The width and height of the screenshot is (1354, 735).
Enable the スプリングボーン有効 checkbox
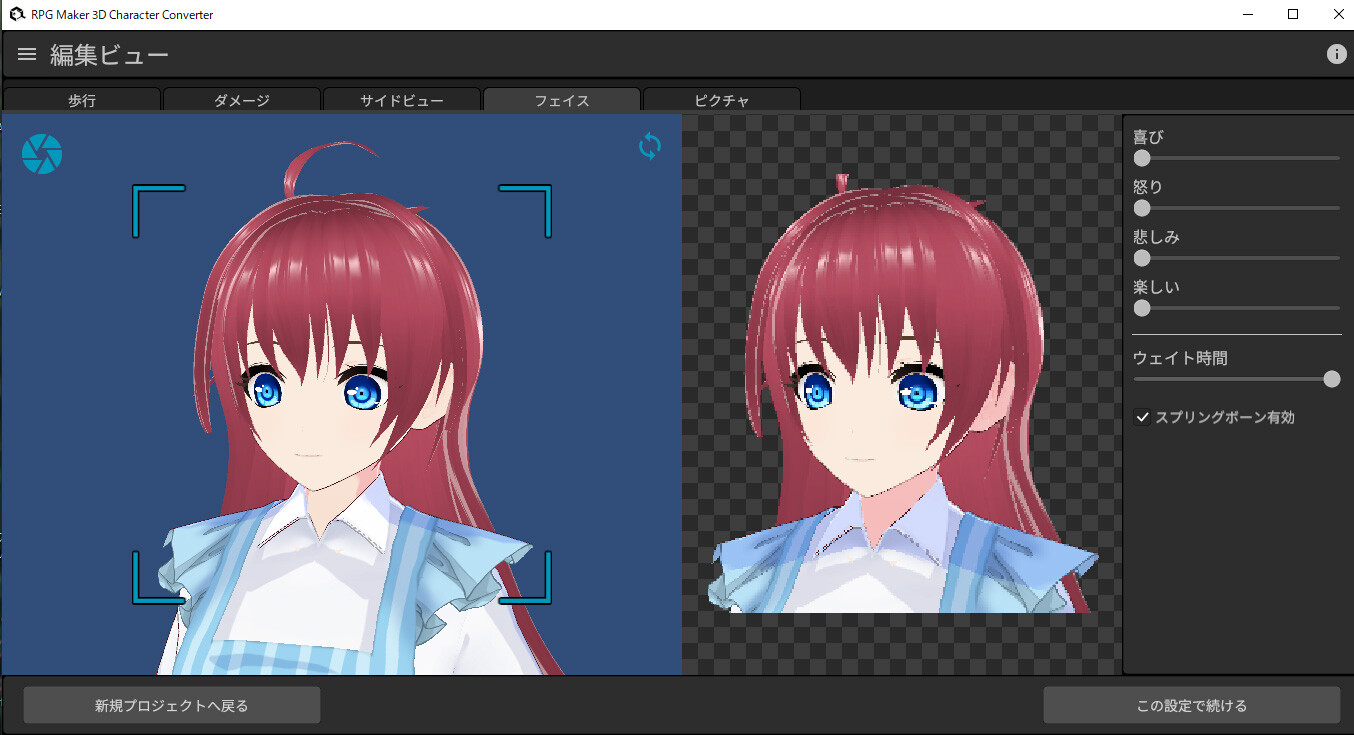1142,417
